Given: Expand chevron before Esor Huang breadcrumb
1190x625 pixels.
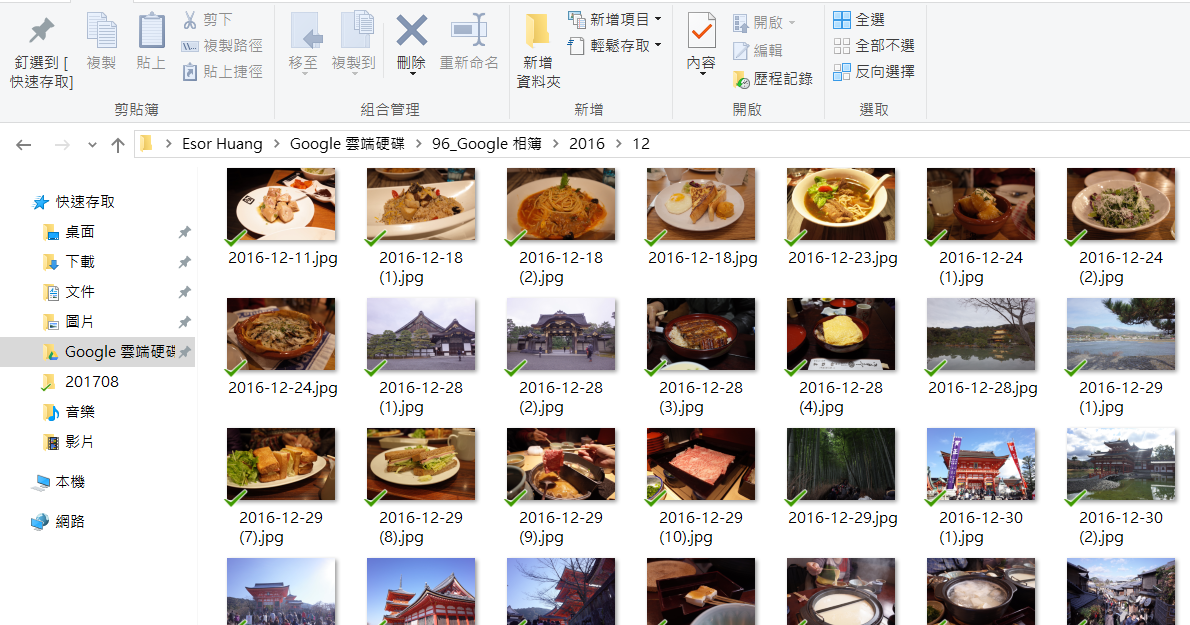Looking at the screenshot, I should click(168, 144).
